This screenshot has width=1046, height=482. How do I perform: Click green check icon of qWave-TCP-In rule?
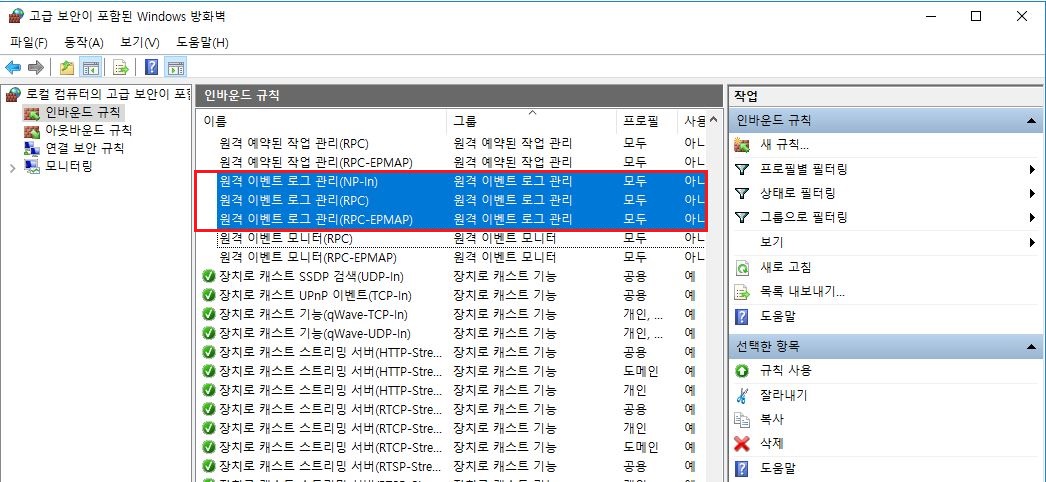tap(209, 314)
